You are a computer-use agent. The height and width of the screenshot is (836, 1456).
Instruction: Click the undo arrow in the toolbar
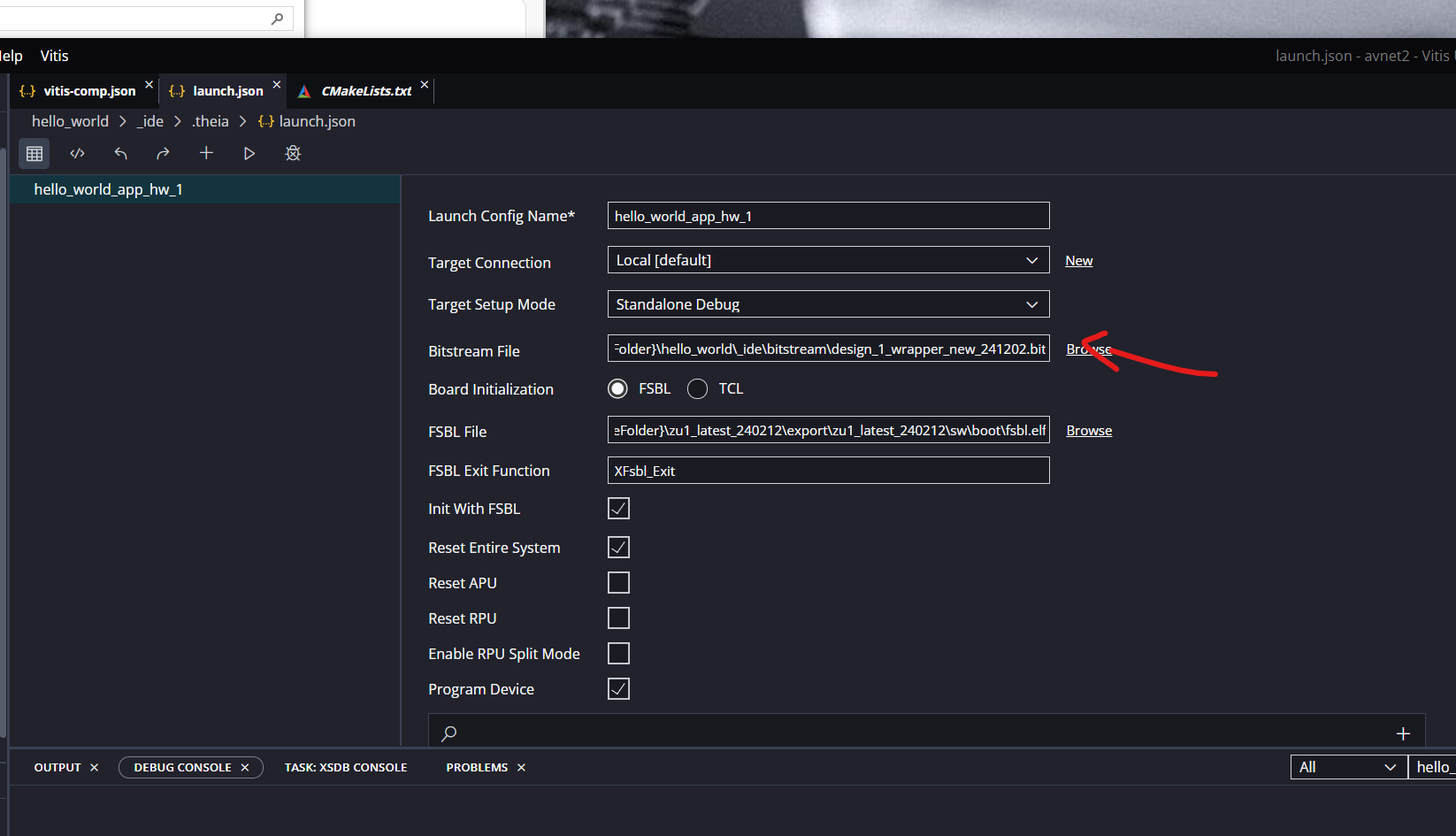coord(120,154)
